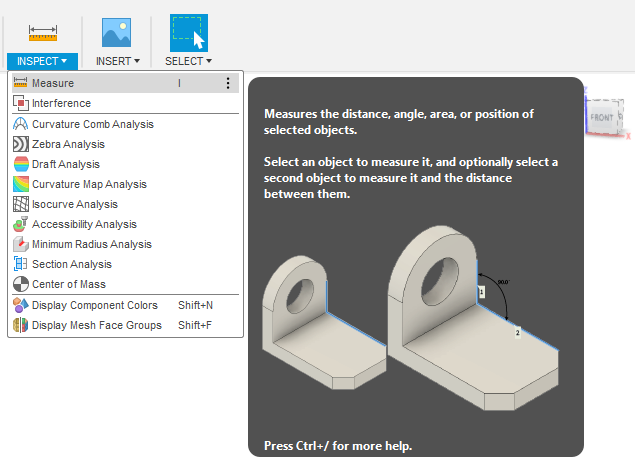Image resolution: width=635 pixels, height=472 pixels.
Task: Choose Measure from the Inspect menu
Action: click(53, 83)
